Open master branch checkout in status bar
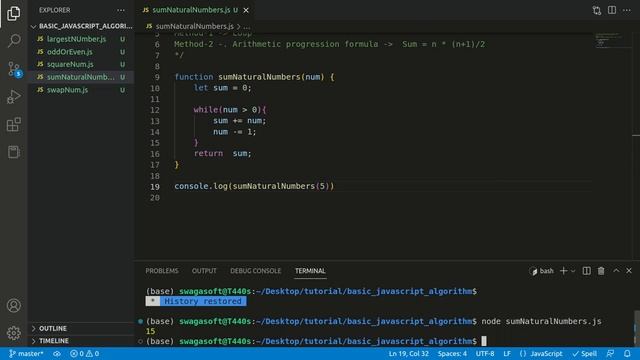The height and width of the screenshot is (360, 640). (26, 353)
